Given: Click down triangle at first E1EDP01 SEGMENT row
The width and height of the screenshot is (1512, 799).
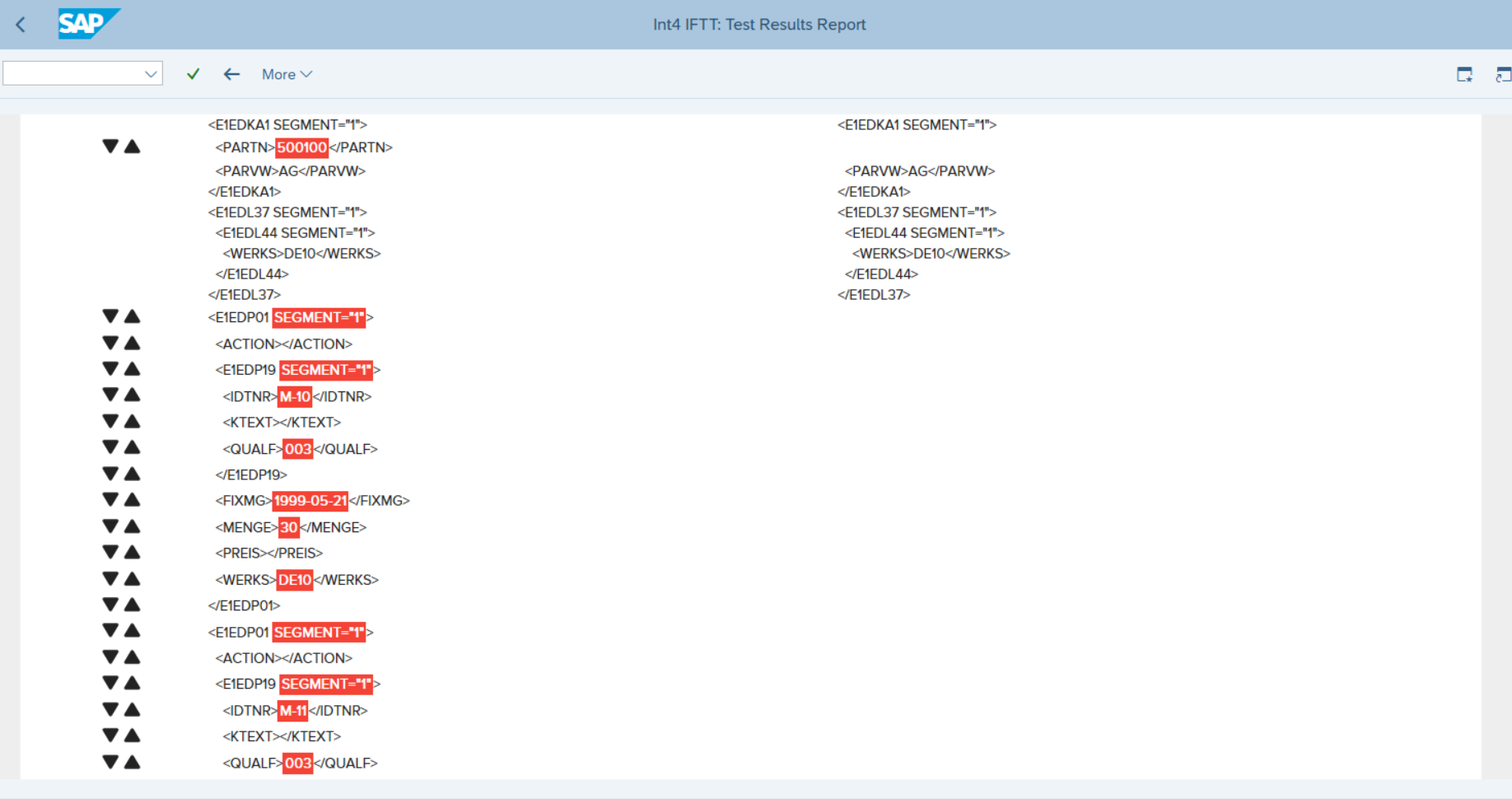Looking at the screenshot, I should pos(110,316).
